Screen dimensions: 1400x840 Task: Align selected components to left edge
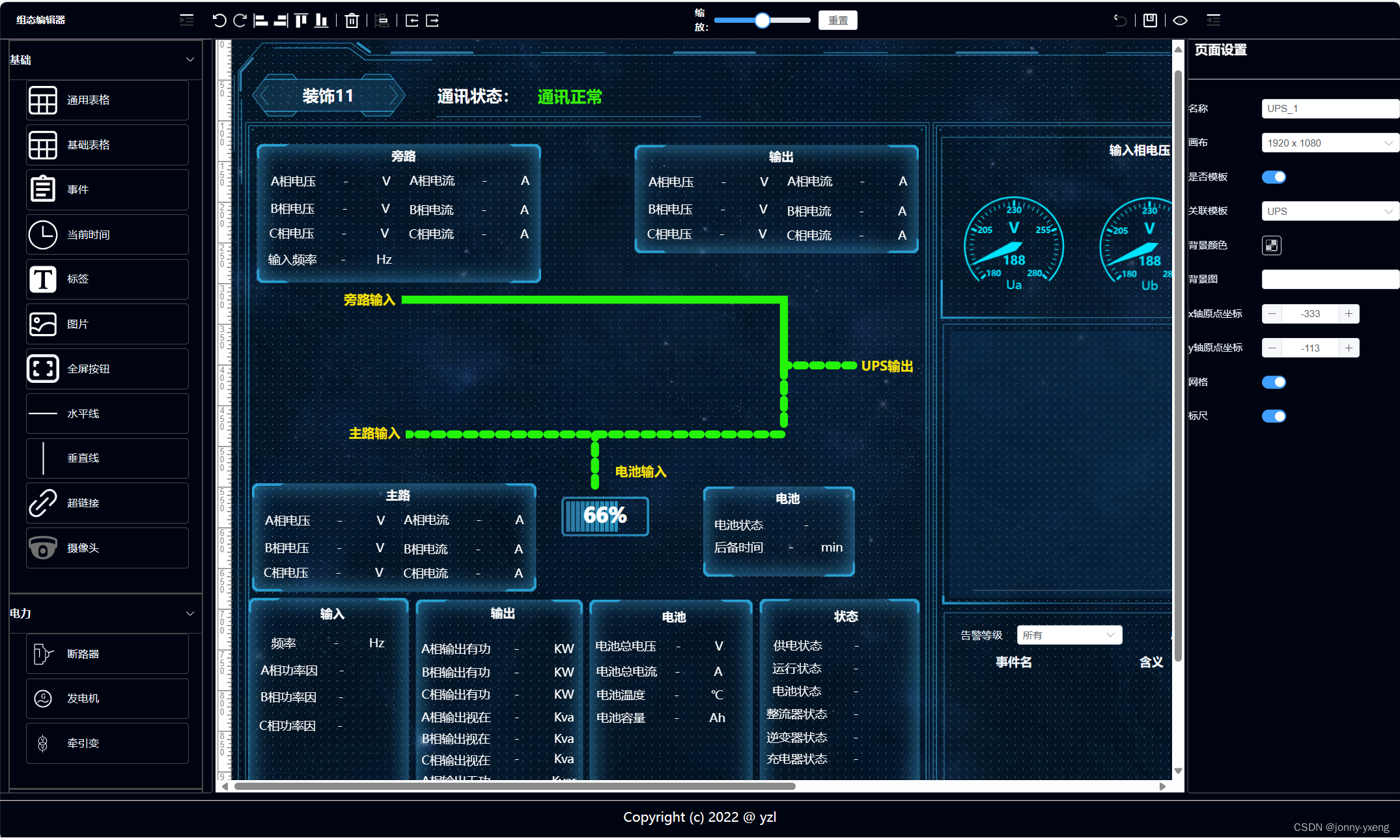(260, 21)
